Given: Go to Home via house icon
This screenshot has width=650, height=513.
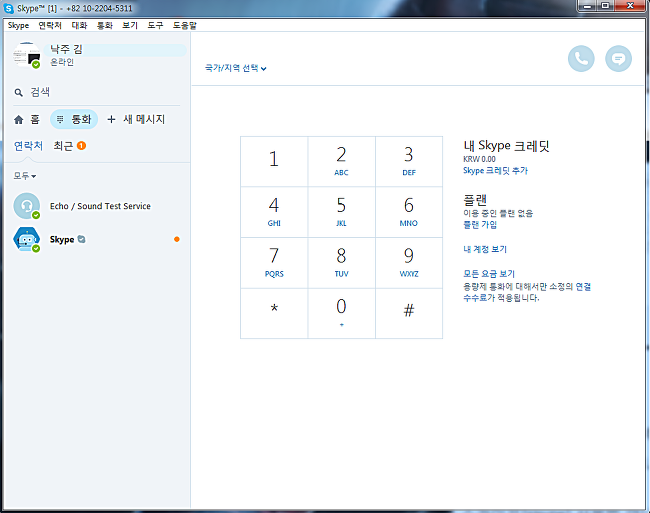Looking at the screenshot, I should point(19,120).
